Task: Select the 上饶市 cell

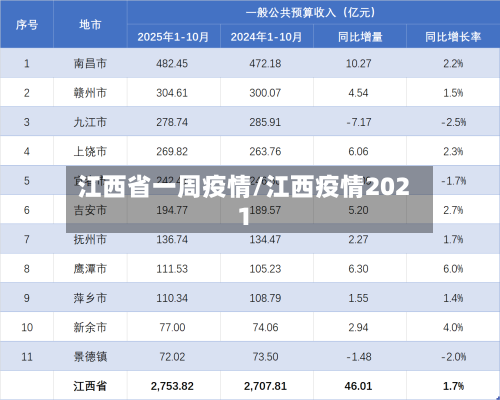Action: [x=90, y=151]
